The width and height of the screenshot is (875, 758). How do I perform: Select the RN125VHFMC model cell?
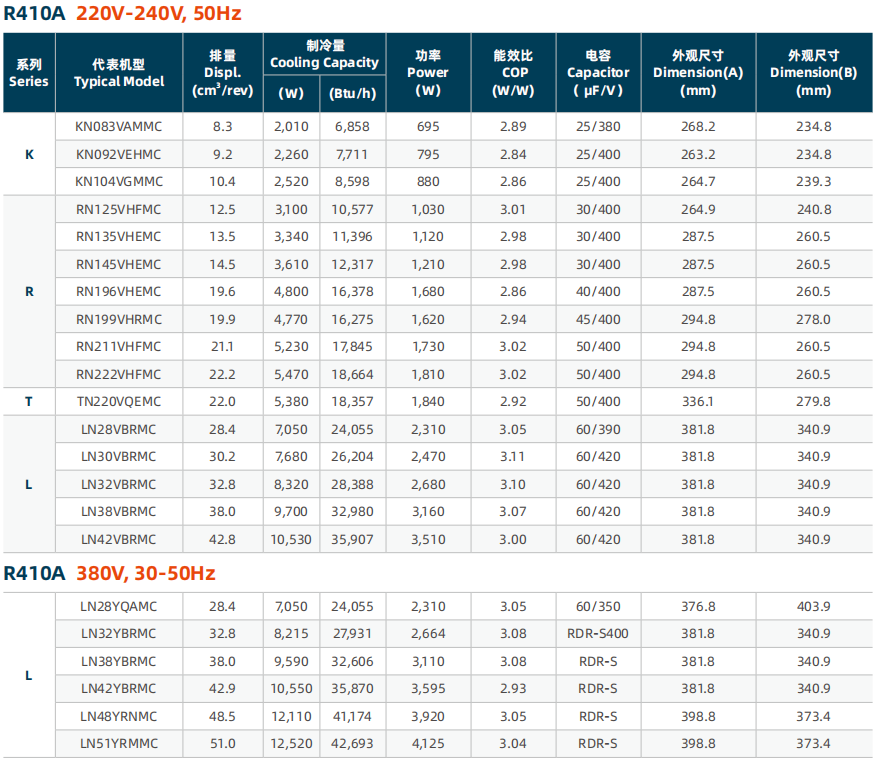(118, 210)
